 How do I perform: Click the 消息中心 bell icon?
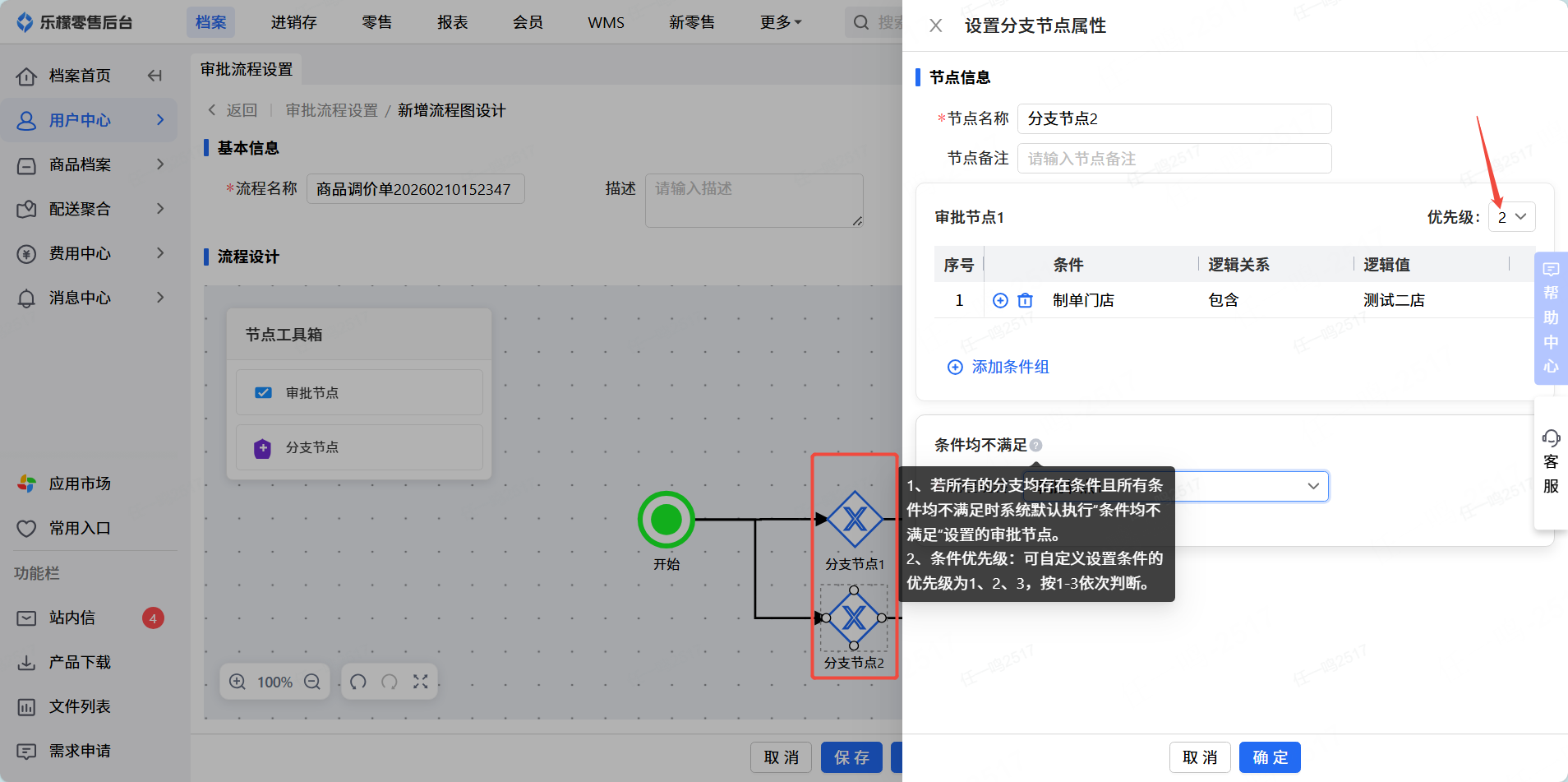(26, 298)
